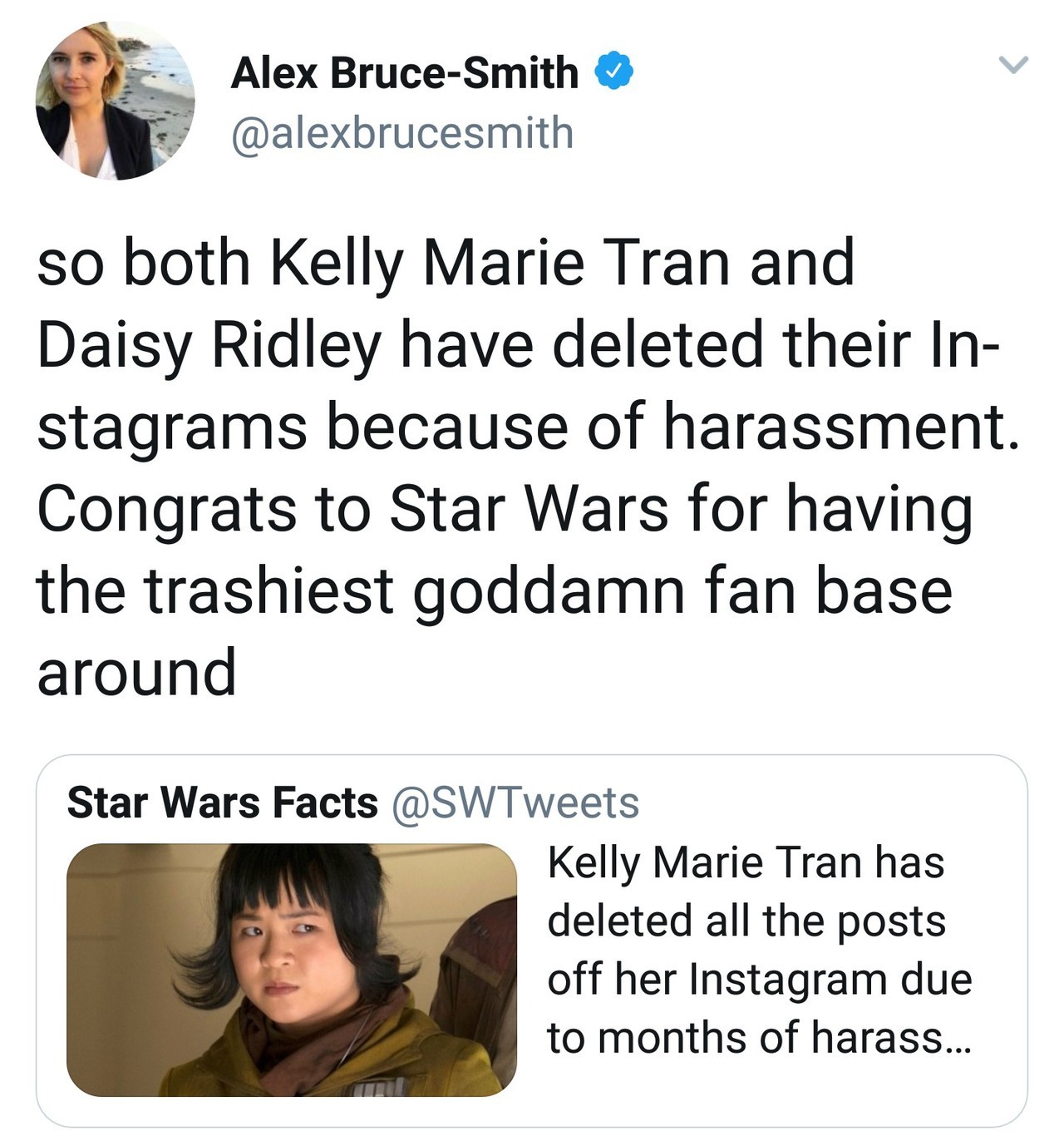
Task: Expand the tweet options chevron menu
Action: [1012, 64]
